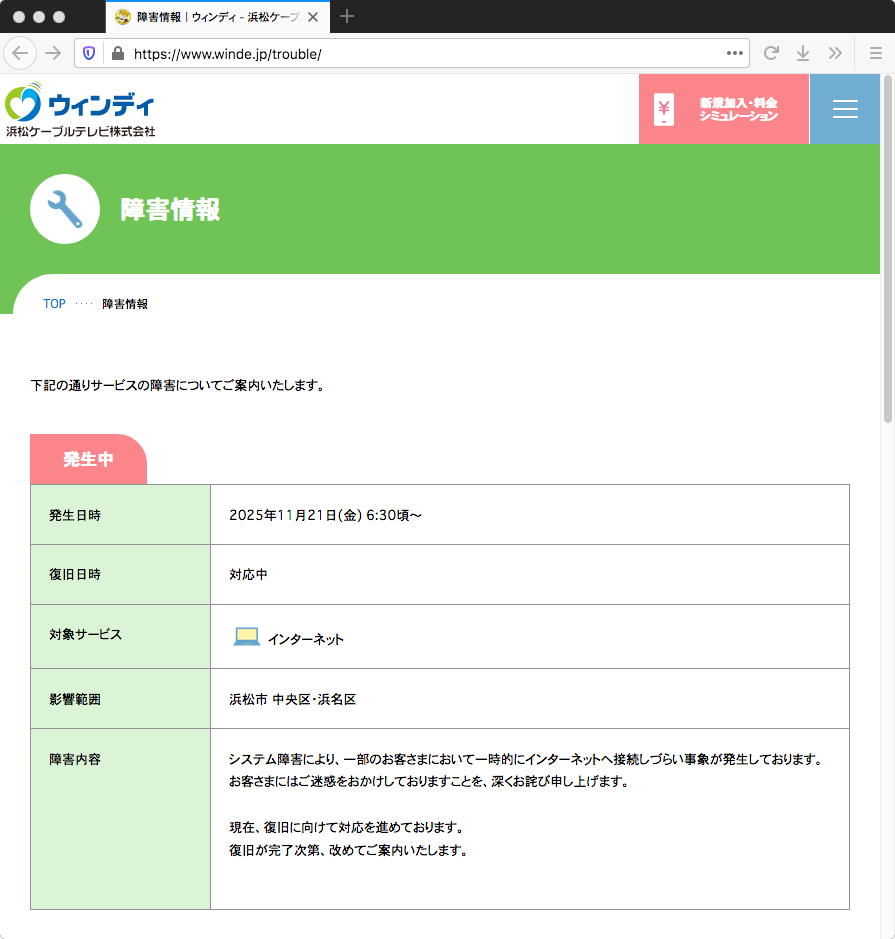Click the 影響範囲 row label
The image size is (895, 939).
(75, 699)
